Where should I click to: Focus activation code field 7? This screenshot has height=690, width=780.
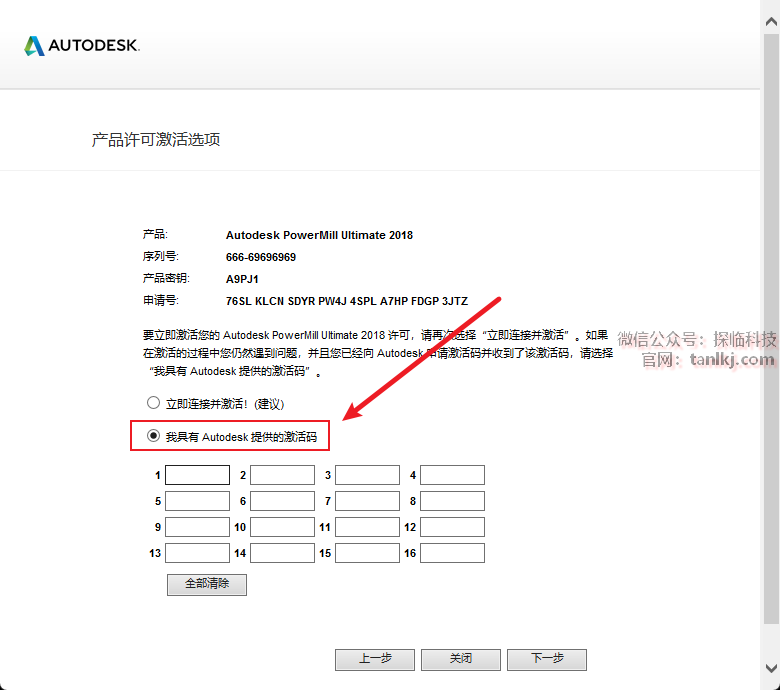point(368,501)
